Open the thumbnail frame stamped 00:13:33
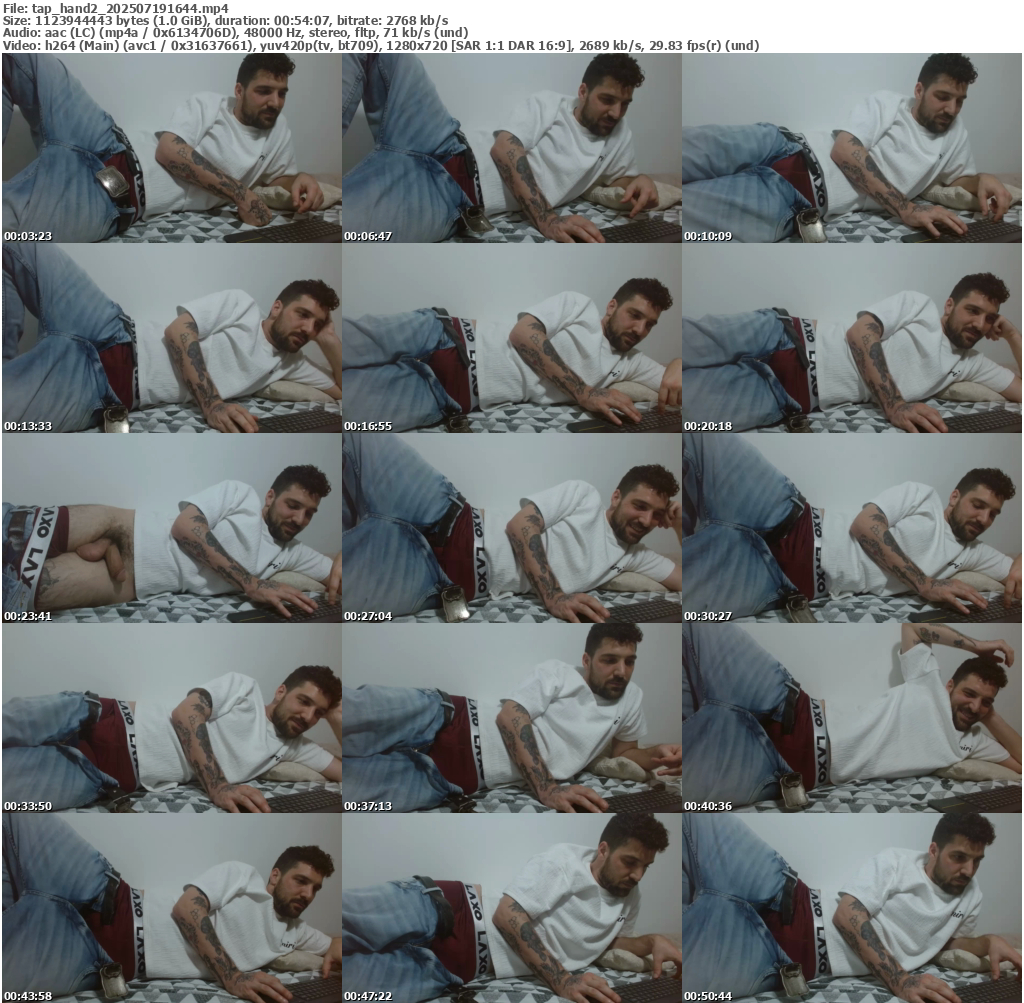Image resolution: width=1024 pixels, height=1003 pixels. point(172,338)
